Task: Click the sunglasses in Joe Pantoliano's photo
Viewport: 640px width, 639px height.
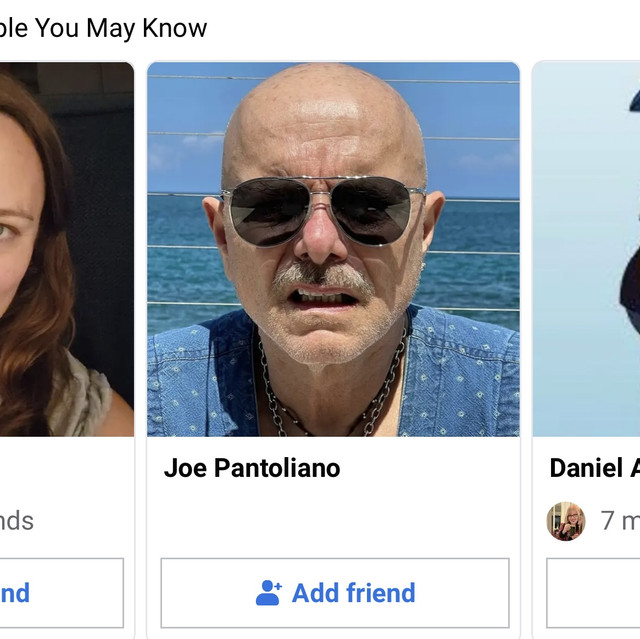Action: coord(323,212)
